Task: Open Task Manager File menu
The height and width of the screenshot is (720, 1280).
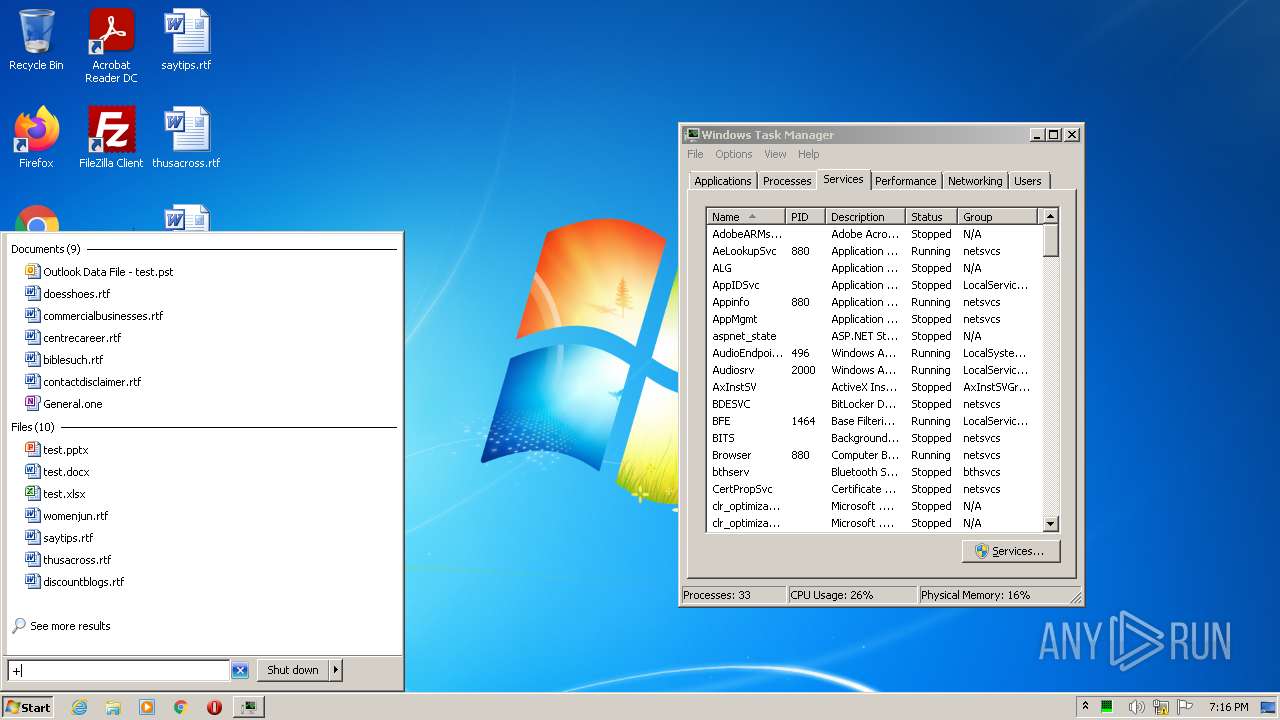Action: pyautogui.click(x=695, y=154)
